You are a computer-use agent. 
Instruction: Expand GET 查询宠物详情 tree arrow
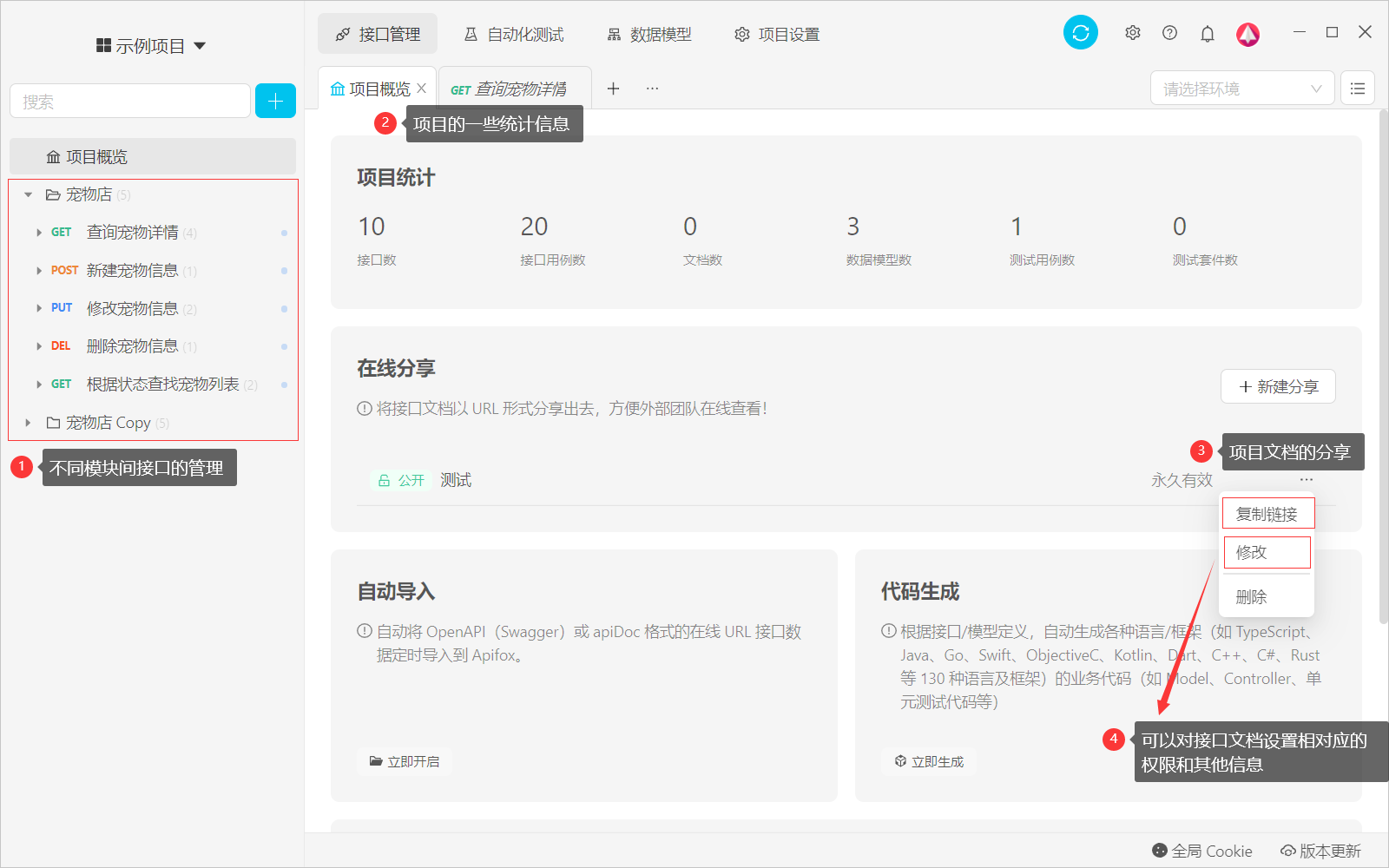tap(39, 233)
